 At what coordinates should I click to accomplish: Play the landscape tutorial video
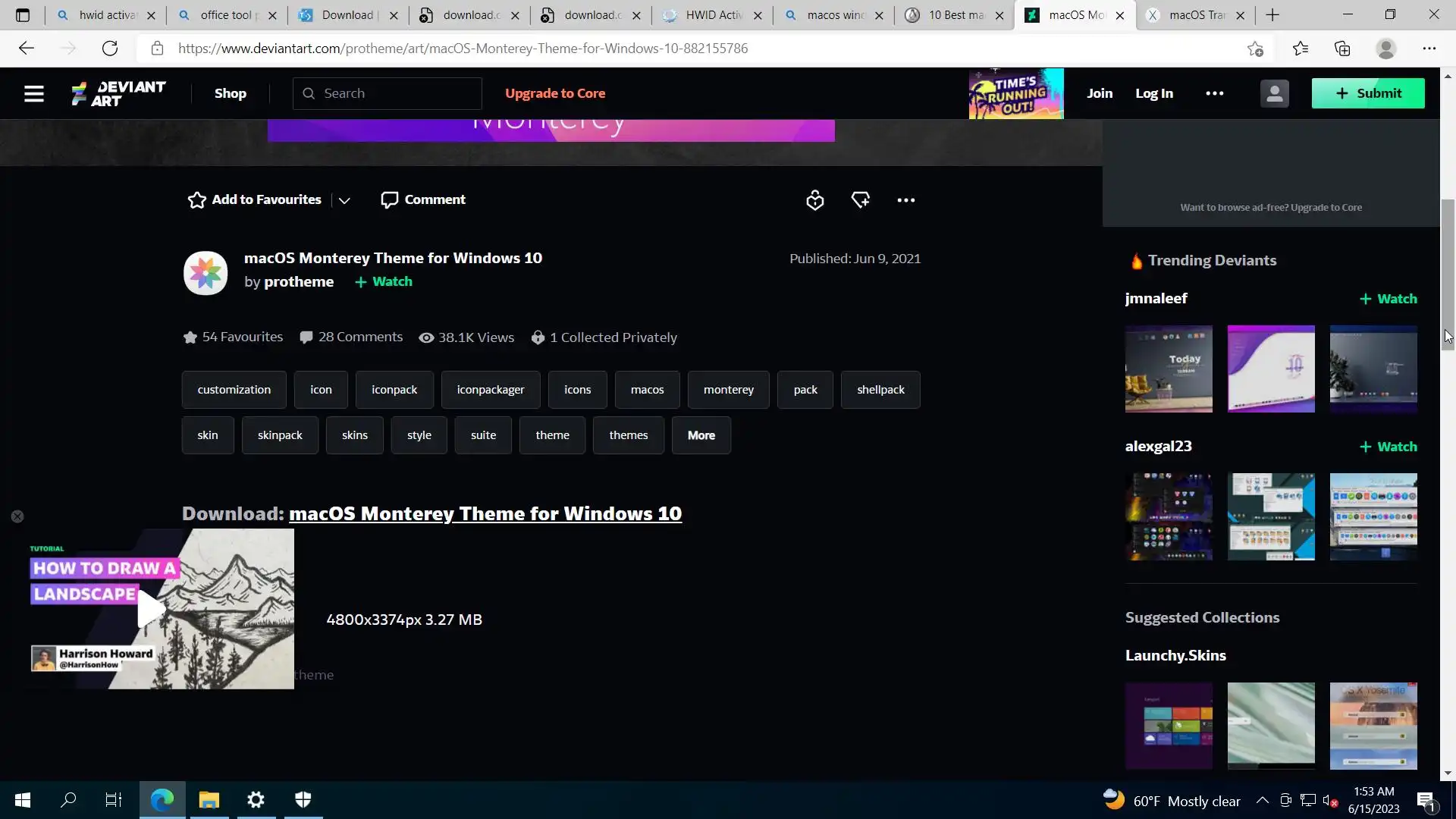point(151,609)
